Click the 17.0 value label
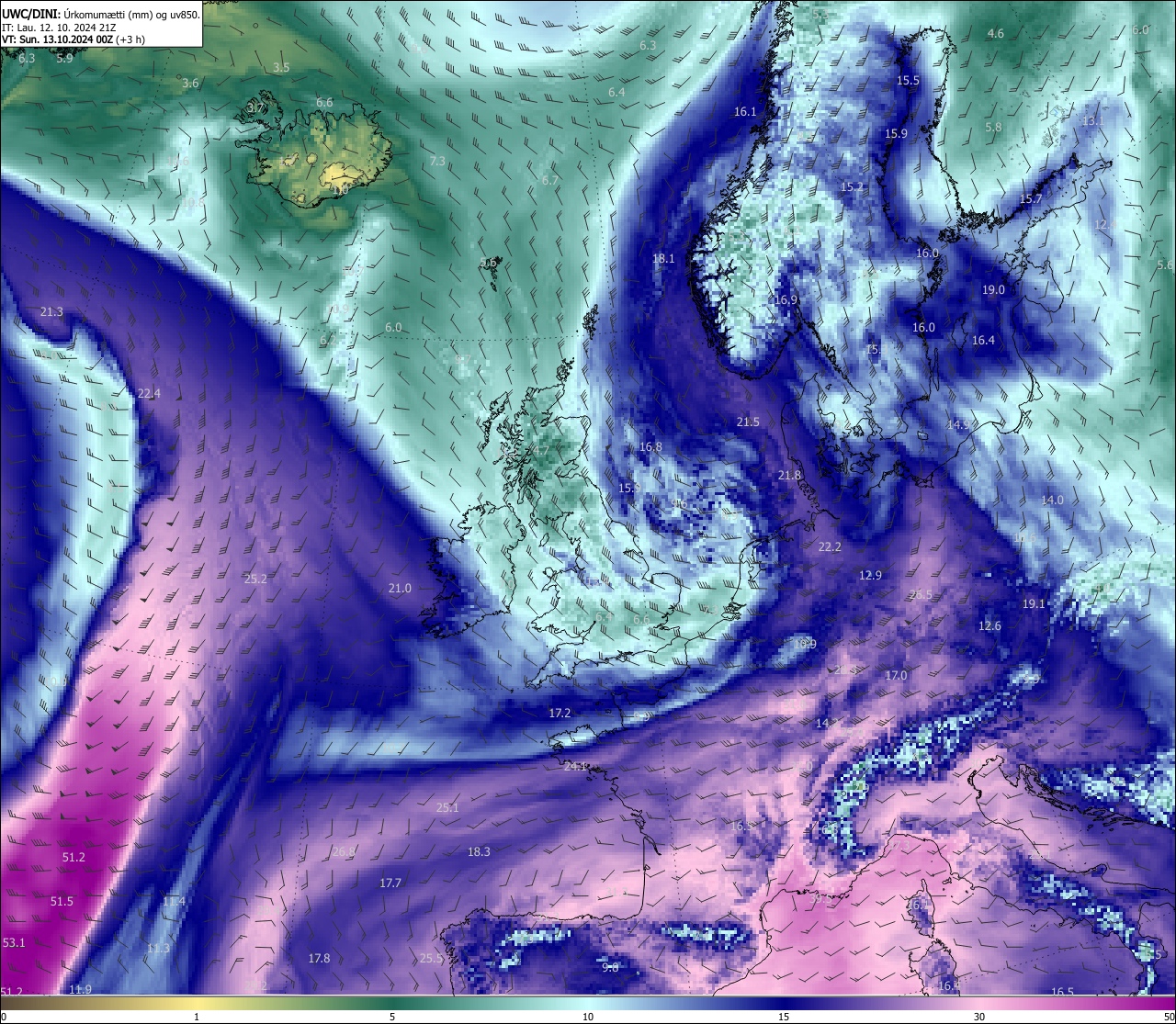 896,676
